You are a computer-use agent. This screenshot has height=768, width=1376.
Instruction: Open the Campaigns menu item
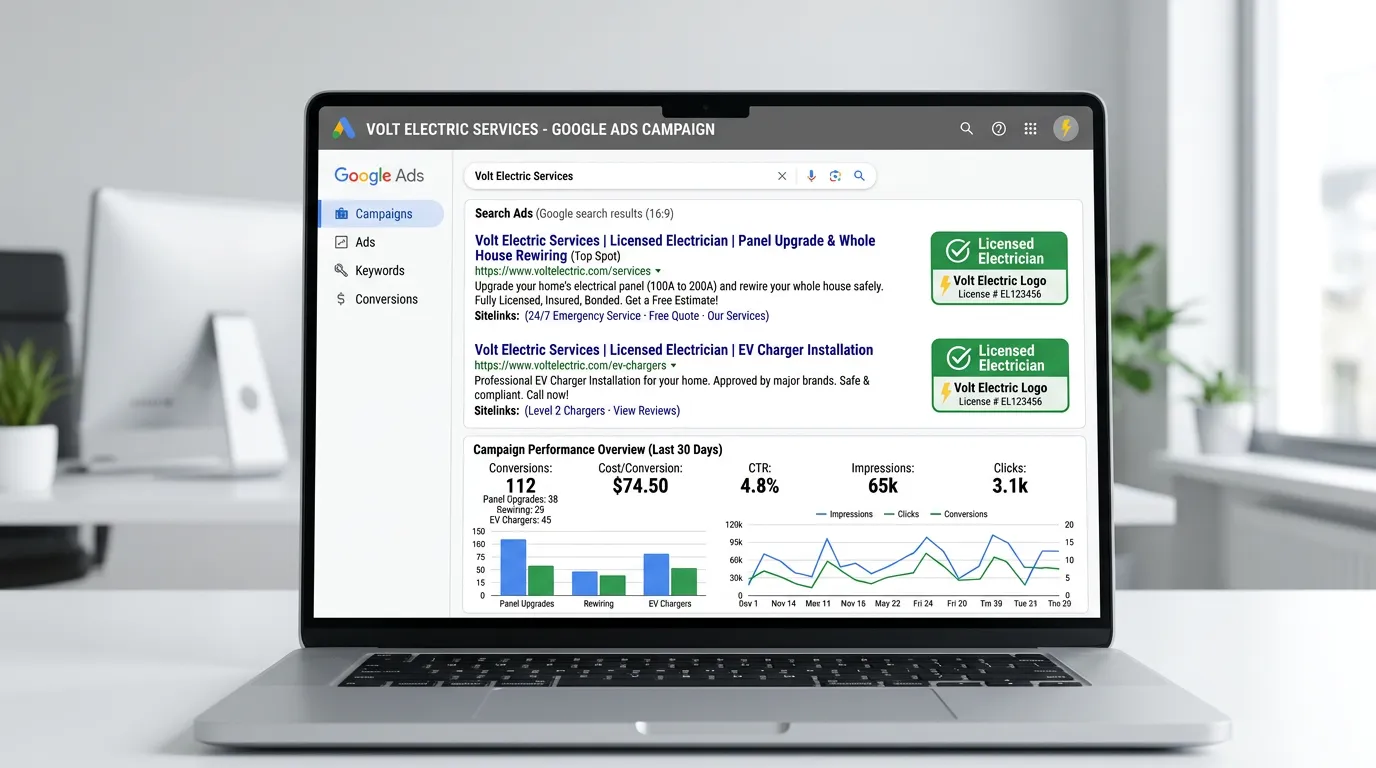coord(381,214)
